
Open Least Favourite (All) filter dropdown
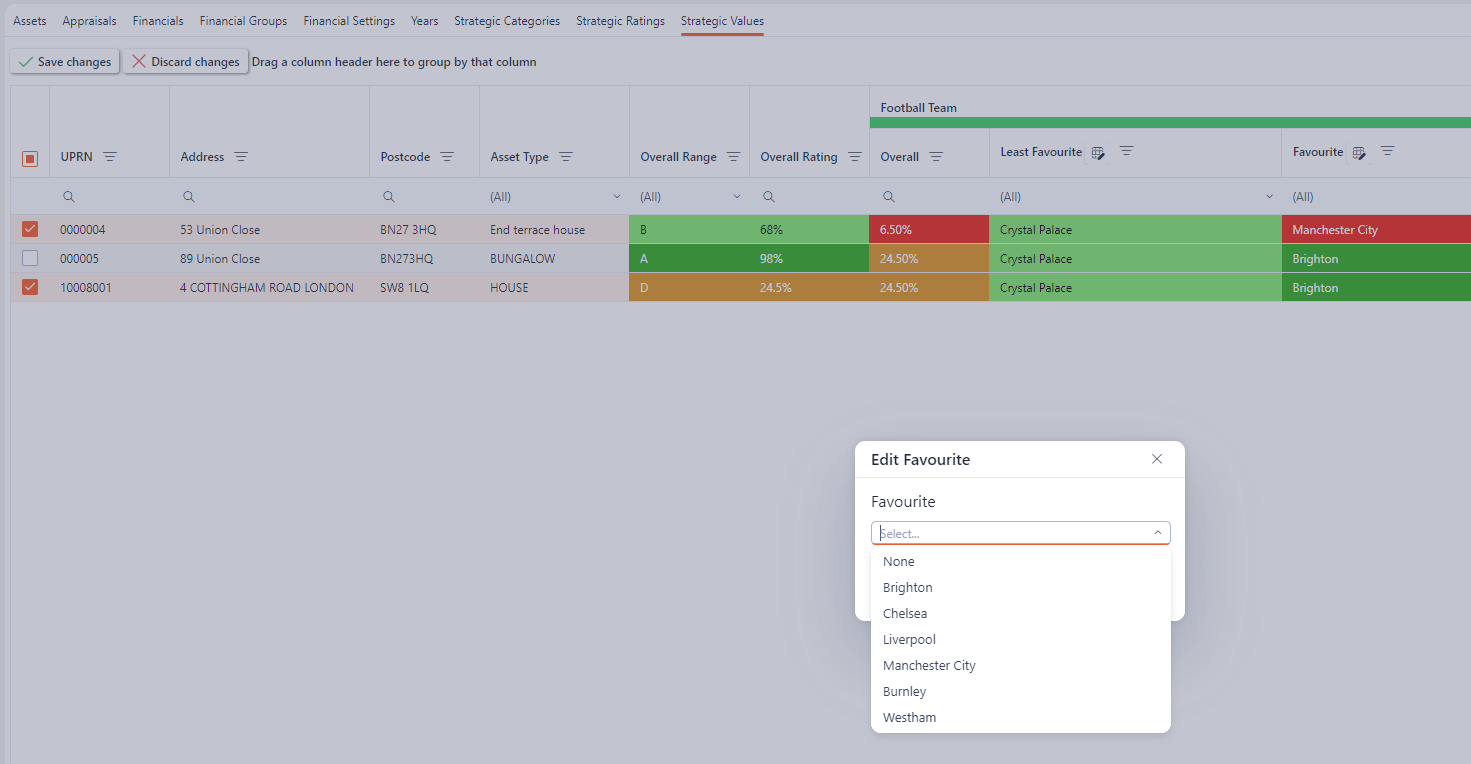click(1135, 197)
